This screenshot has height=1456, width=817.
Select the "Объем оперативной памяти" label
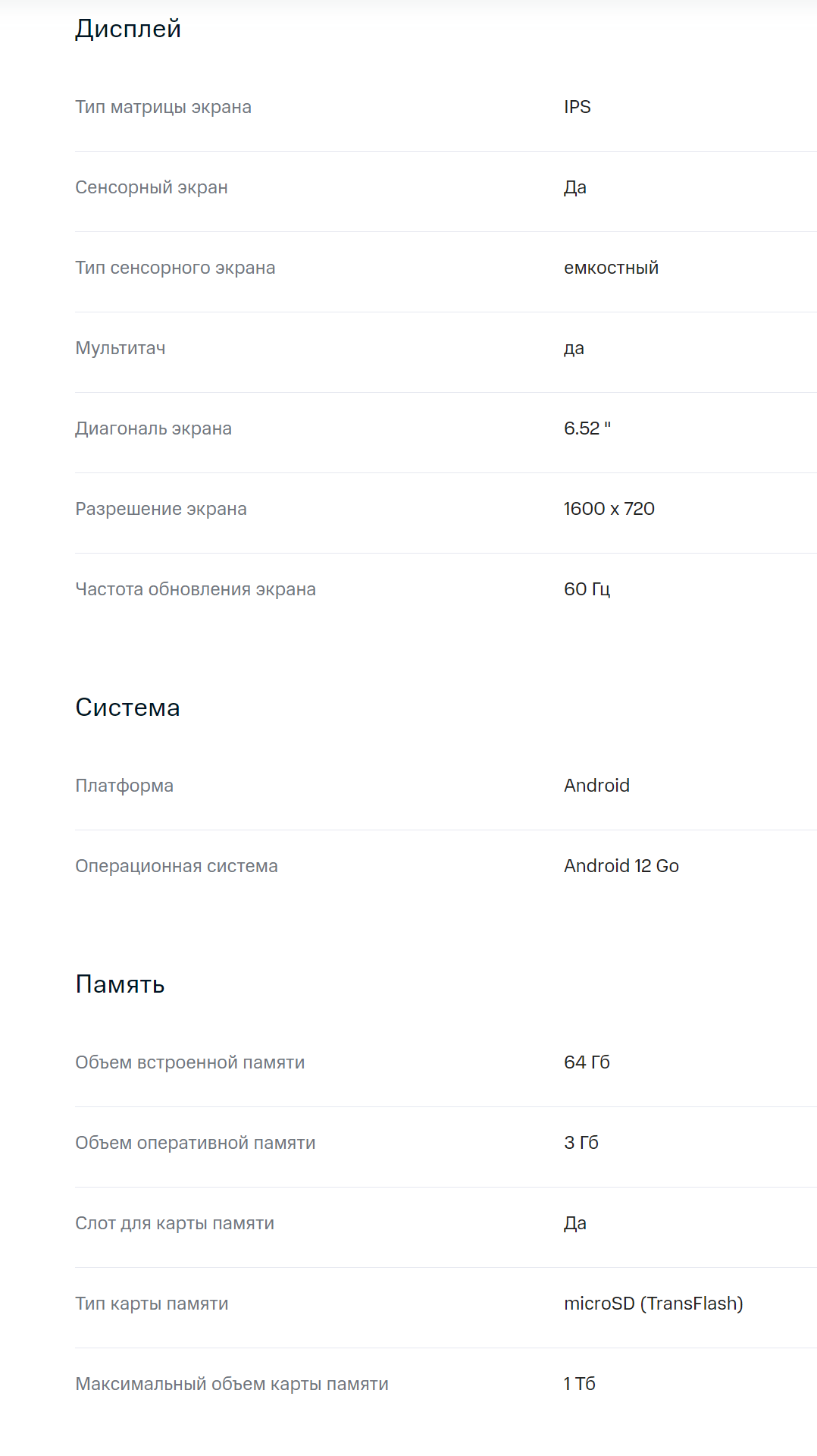click(x=196, y=1143)
